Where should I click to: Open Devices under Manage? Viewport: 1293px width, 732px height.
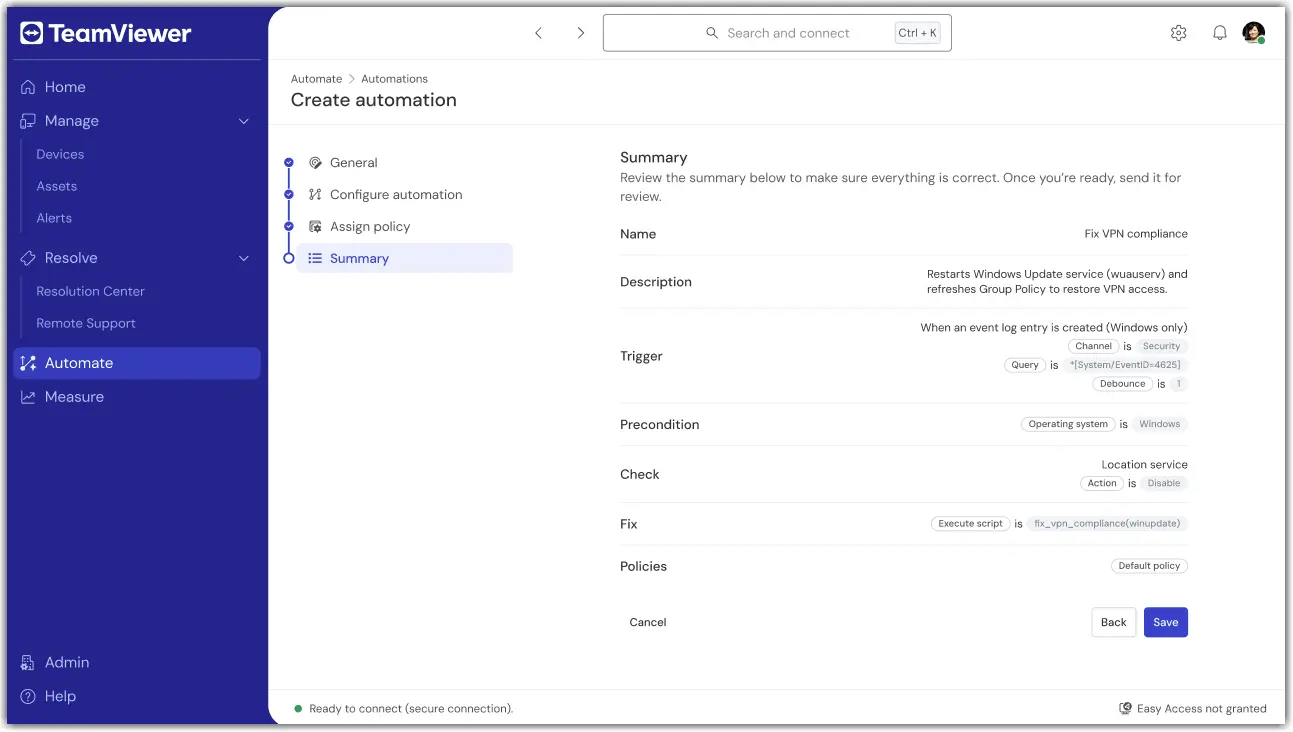coord(60,154)
